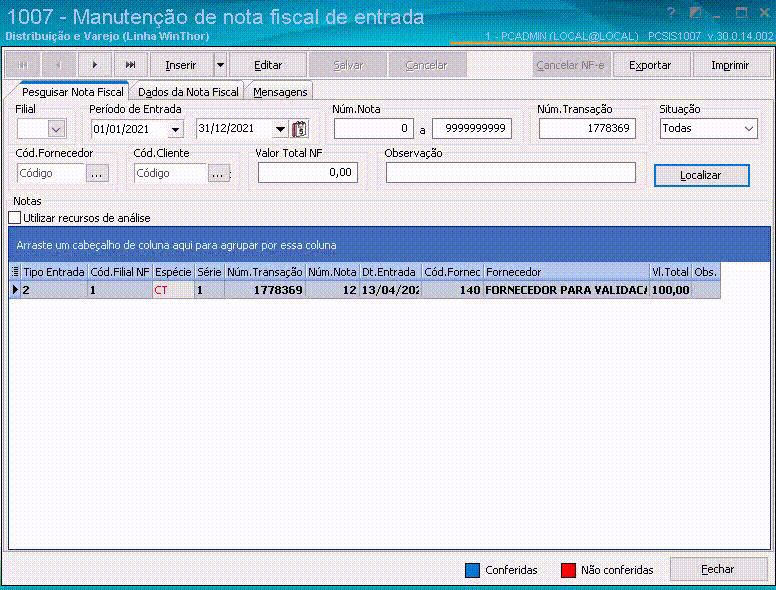Go to previous record navigation icon
Image resolution: width=776 pixels, height=590 pixels.
coord(59,65)
